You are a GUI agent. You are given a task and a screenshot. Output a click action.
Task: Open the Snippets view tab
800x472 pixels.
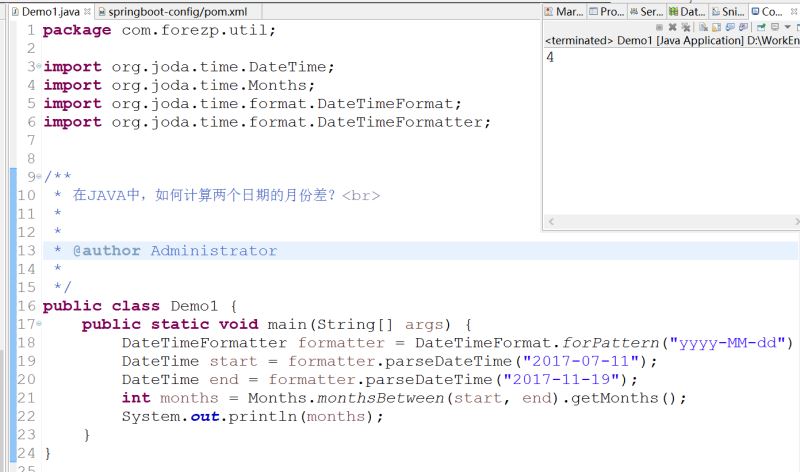click(x=728, y=11)
